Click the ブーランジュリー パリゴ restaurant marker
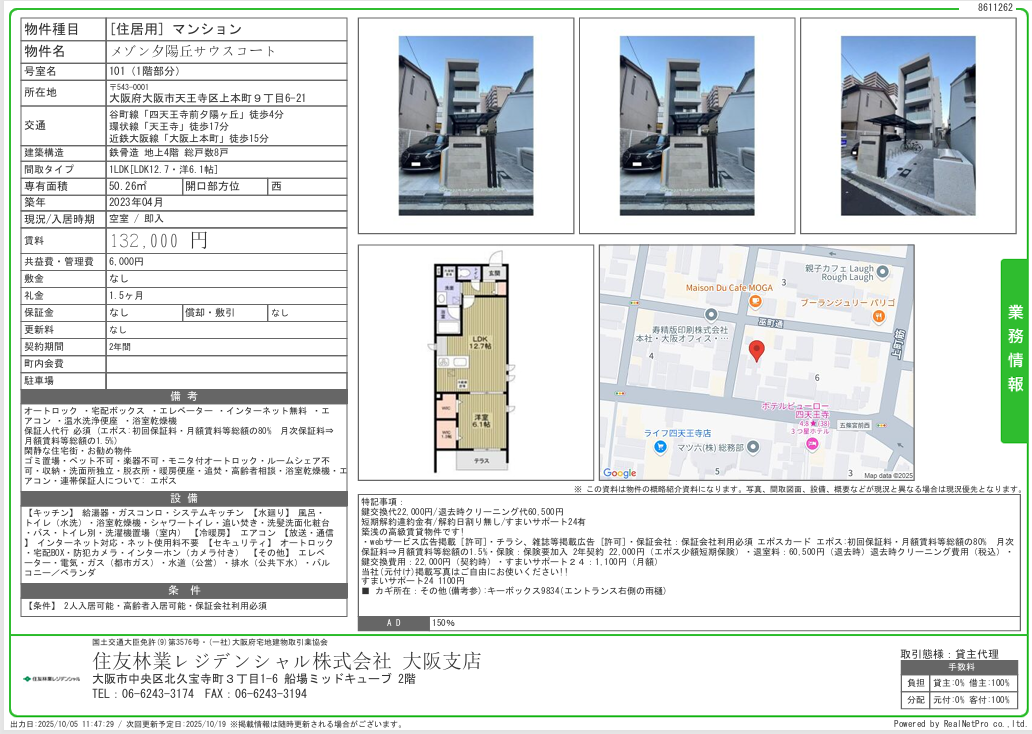The width and height of the screenshot is (1032, 734). pos(877,316)
